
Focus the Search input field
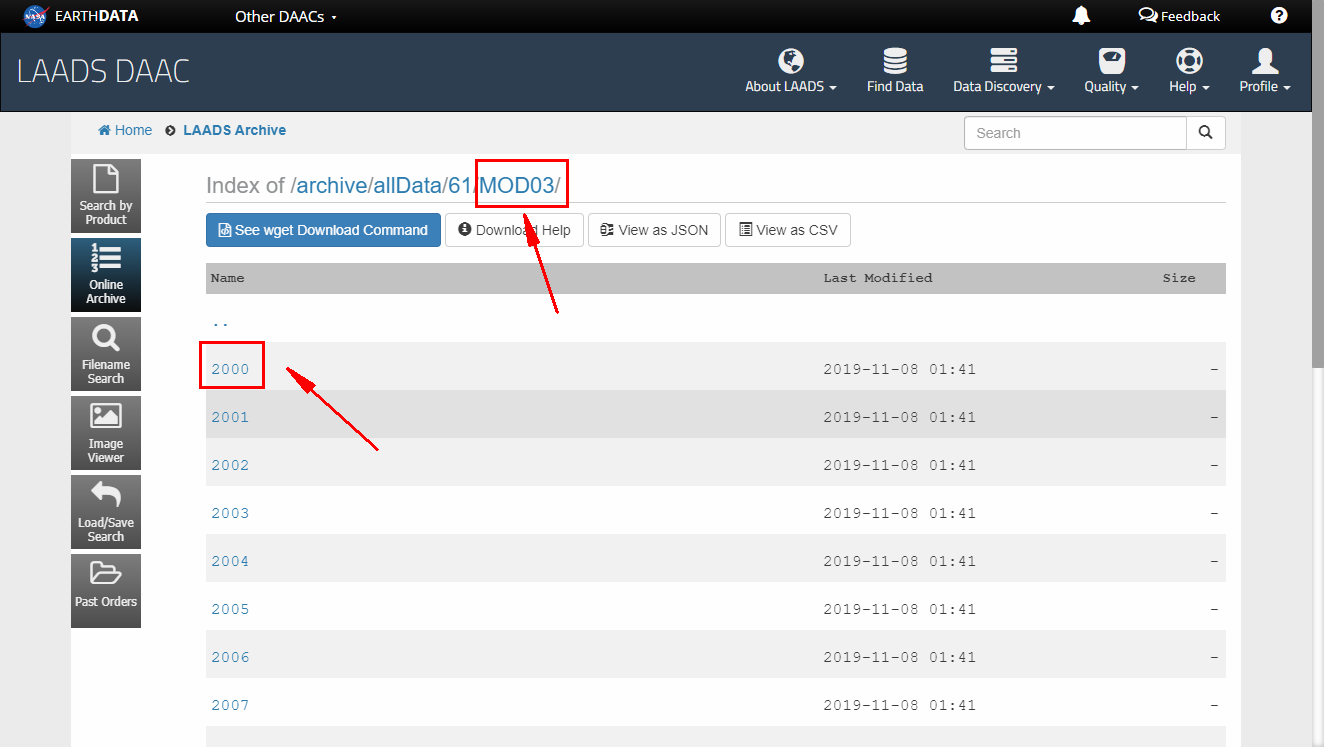pos(1075,133)
